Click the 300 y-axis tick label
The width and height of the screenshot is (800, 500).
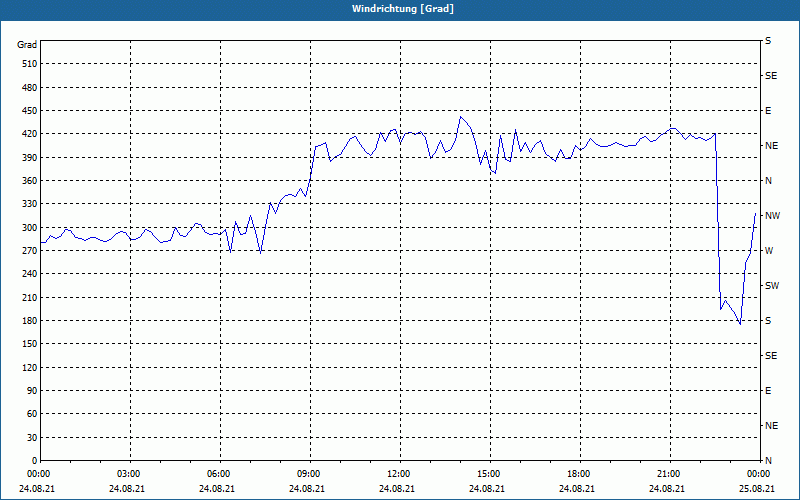[x=30, y=228]
